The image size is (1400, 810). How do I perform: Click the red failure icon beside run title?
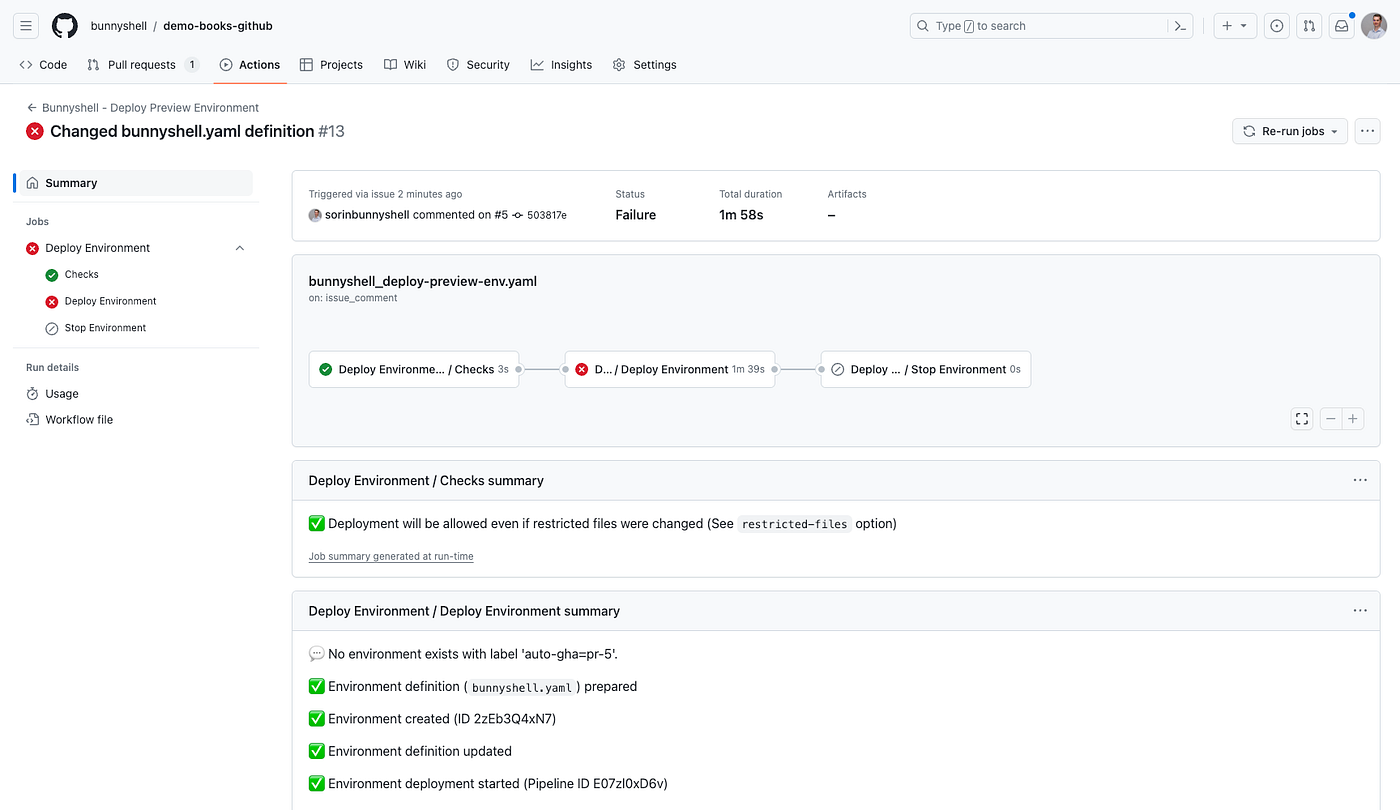point(35,131)
